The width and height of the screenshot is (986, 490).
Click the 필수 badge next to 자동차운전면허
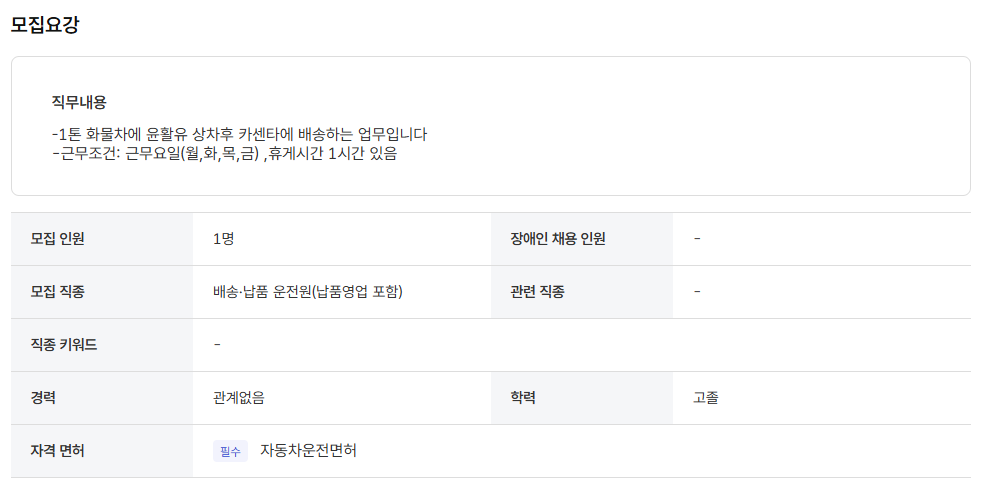(230, 451)
